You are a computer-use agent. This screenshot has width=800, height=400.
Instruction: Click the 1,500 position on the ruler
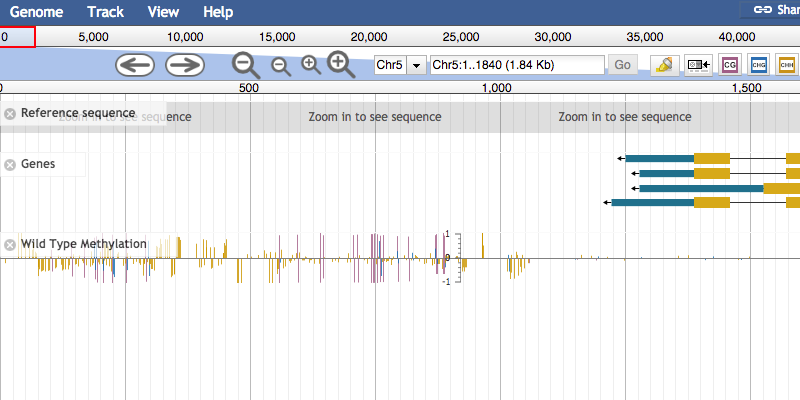click(746, 88)
